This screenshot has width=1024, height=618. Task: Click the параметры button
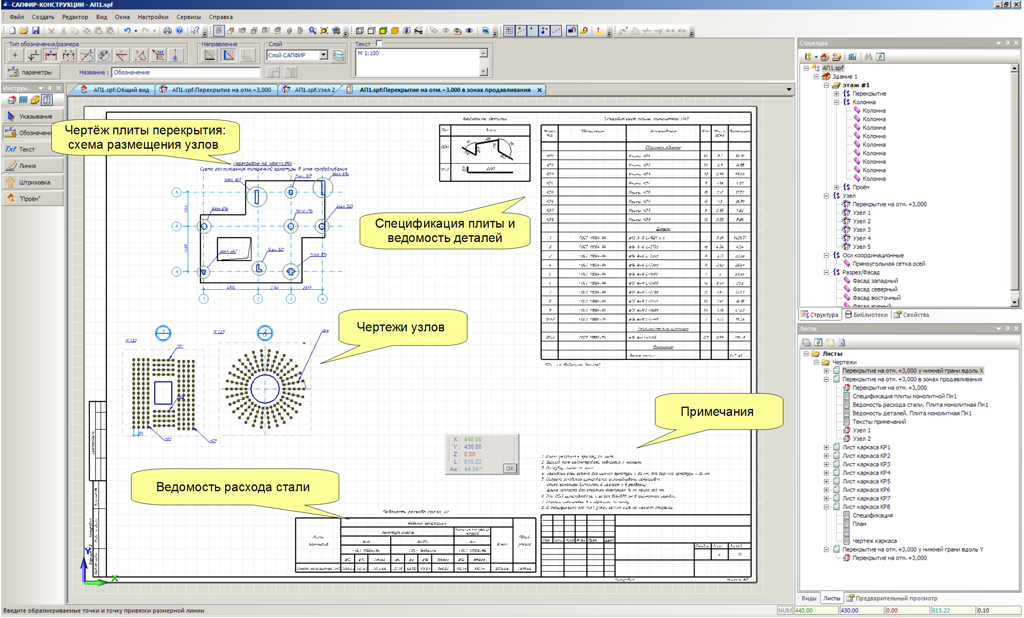pos(31,72)
